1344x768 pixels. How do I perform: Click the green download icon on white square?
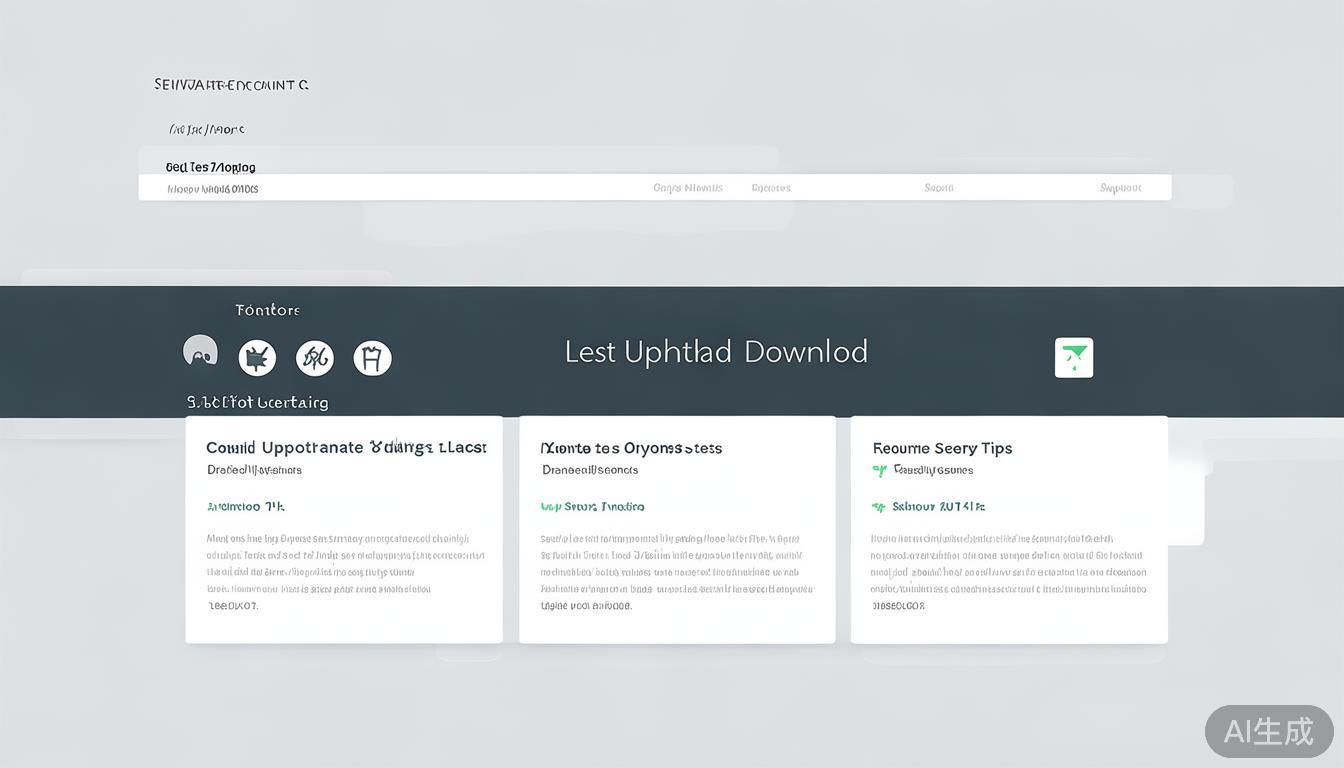[x=1074, y=357]
